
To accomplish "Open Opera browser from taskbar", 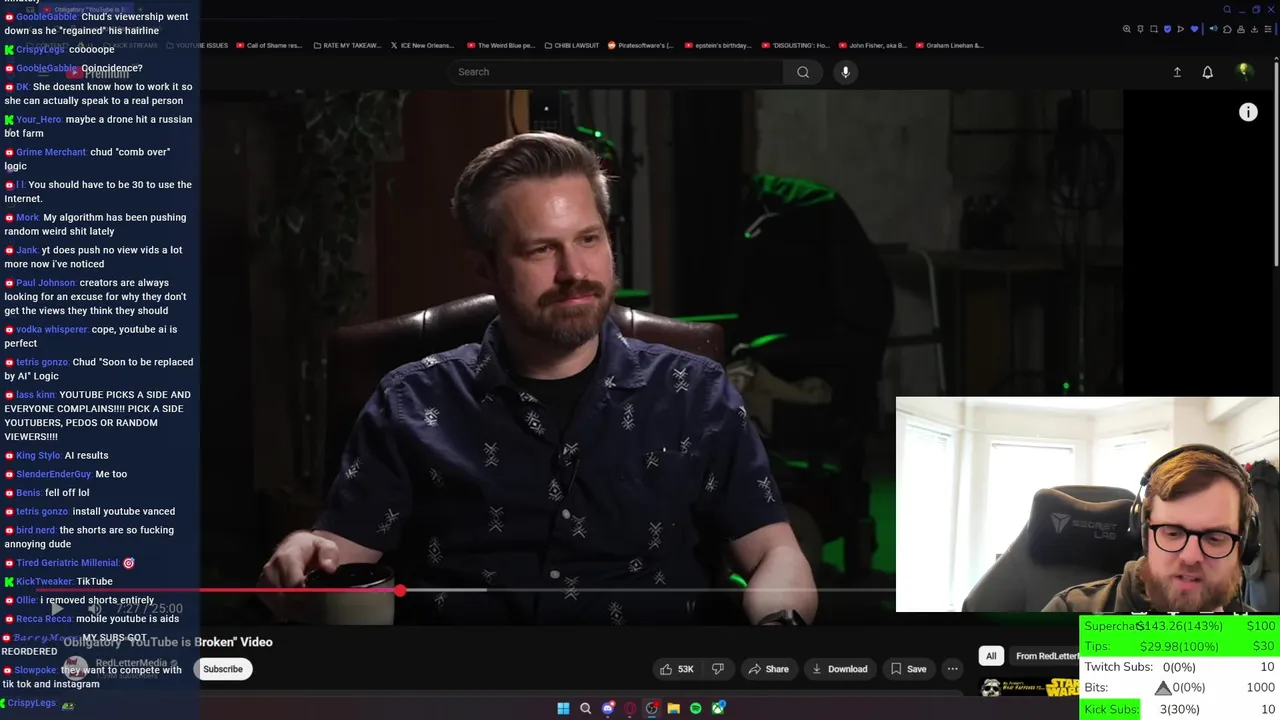I will click(630, 708).
